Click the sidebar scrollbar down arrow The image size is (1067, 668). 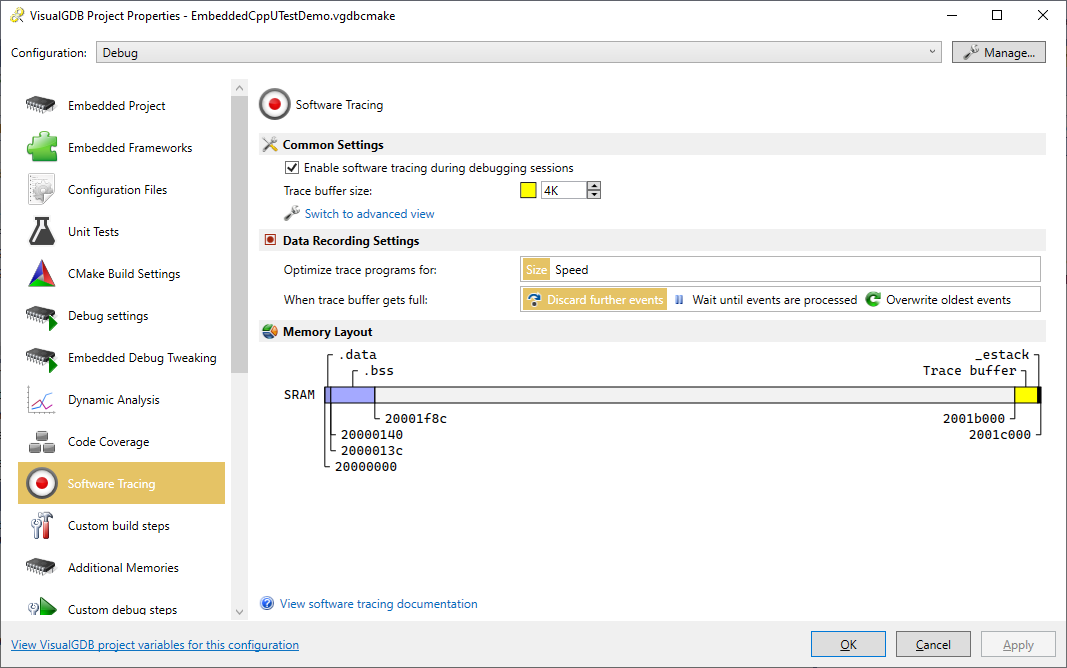coord(239,612)
